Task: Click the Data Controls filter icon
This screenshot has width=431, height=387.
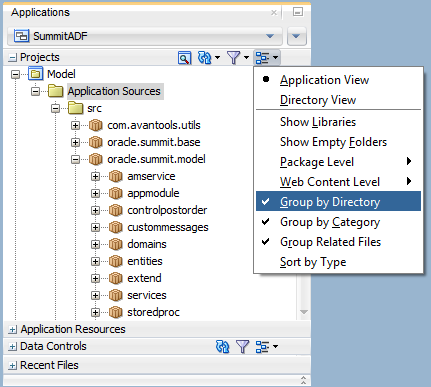Action: pos(242,347)
